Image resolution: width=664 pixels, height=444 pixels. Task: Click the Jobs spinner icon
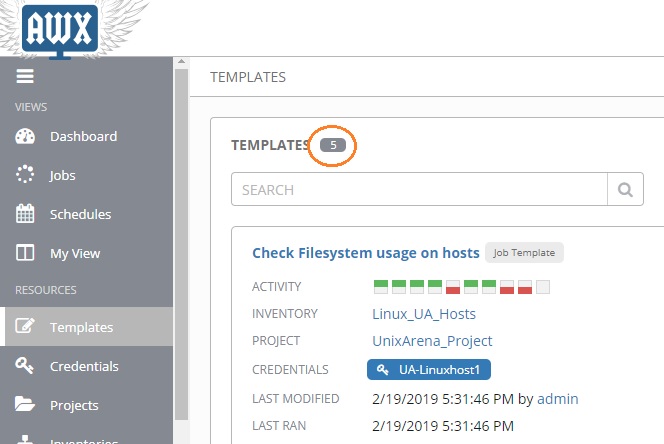click(26, 176)
